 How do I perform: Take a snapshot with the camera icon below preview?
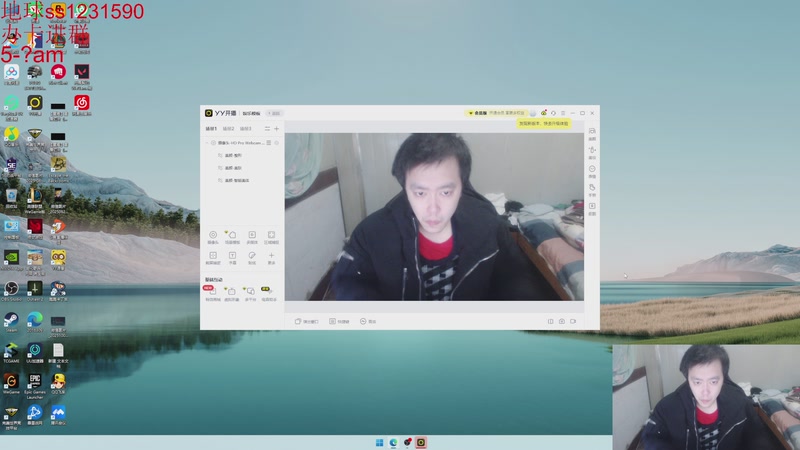tap(562, 321)
